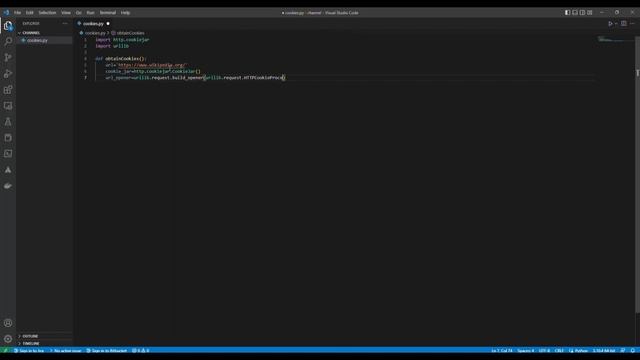The height and width of the screenshot is (360, 640).
Task: Click the Sign in item in status bar
Action: (x=29, y=350)
